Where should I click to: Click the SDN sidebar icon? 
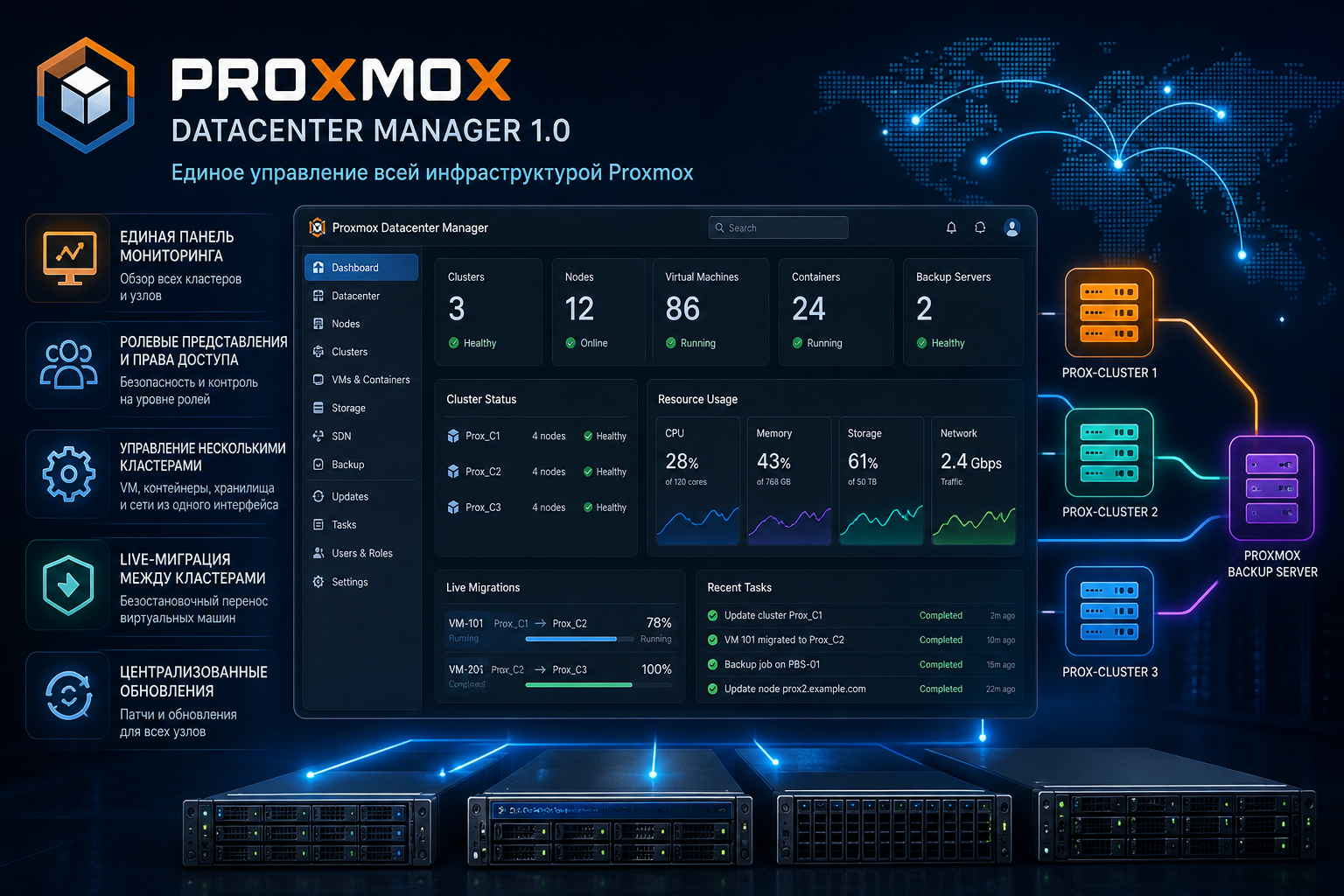click(318, 436)
